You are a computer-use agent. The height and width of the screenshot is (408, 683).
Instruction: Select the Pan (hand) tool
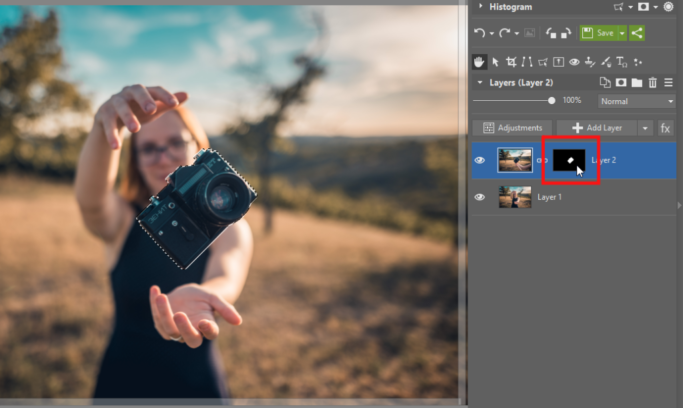479,62
